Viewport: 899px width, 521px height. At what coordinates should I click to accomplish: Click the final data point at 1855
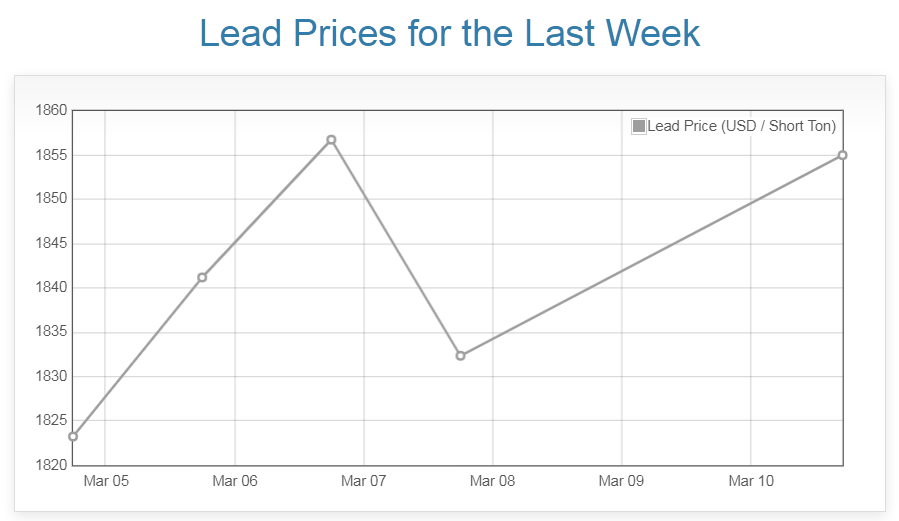point(843,155)
